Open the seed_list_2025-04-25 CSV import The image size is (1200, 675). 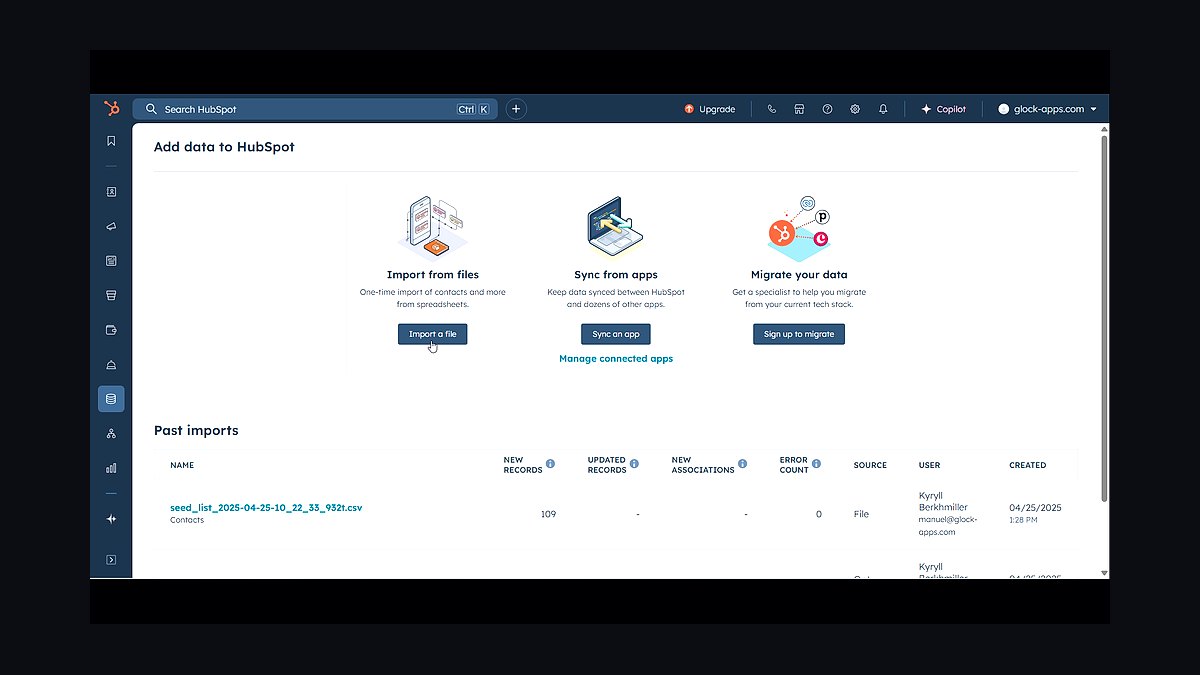click(x=266, y=508)
